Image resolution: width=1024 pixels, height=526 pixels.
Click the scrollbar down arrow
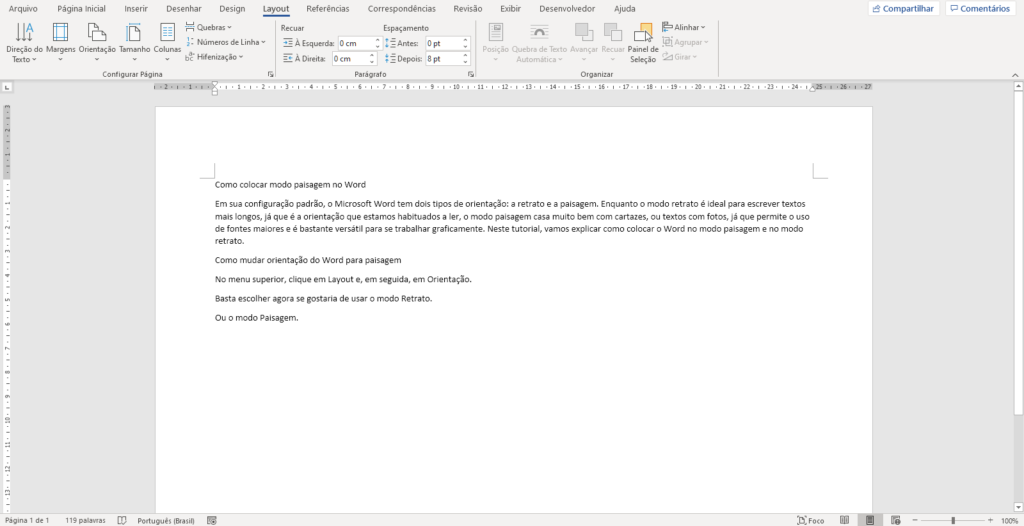(x=1018, y=506)
